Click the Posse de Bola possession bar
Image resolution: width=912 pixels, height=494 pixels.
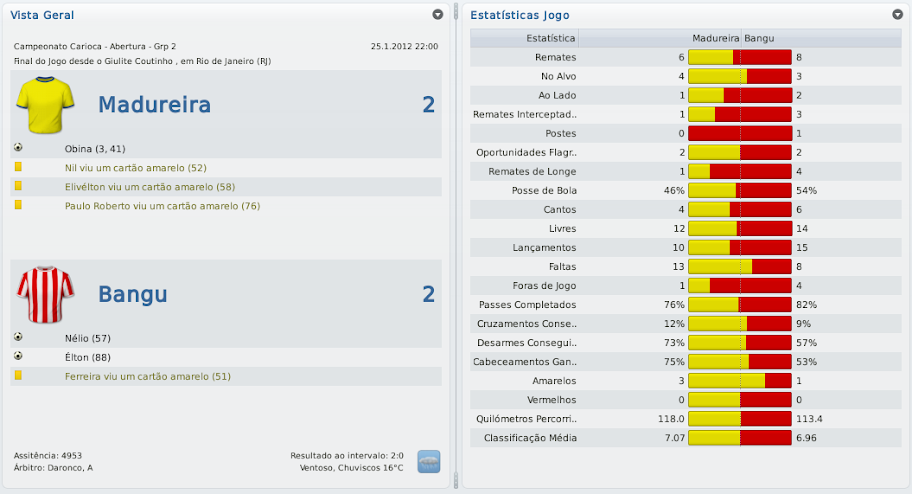pyautogui.click(x=740, y=190)
